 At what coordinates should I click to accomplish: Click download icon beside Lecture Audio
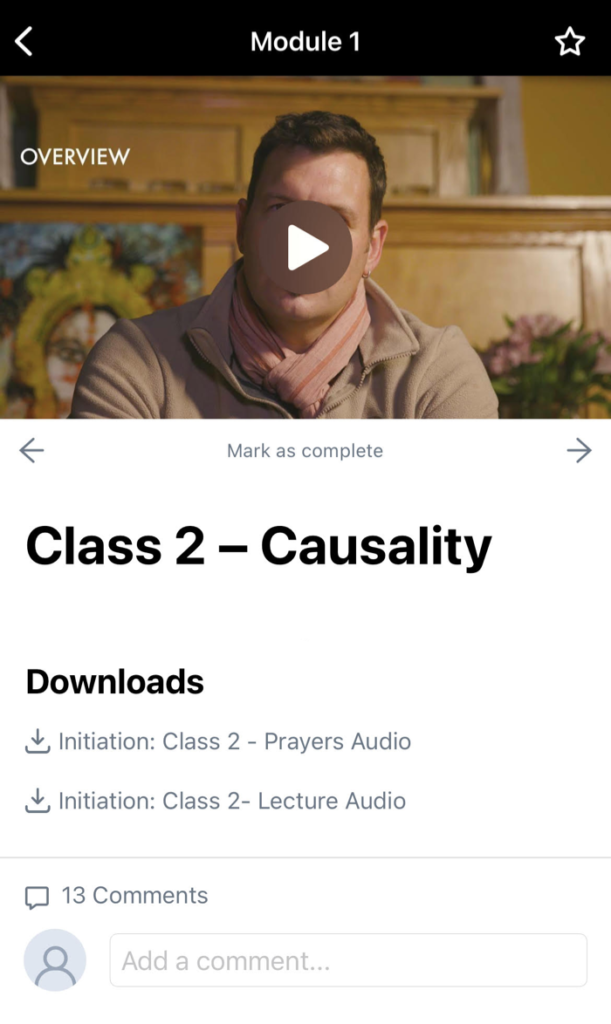point(38,801)
